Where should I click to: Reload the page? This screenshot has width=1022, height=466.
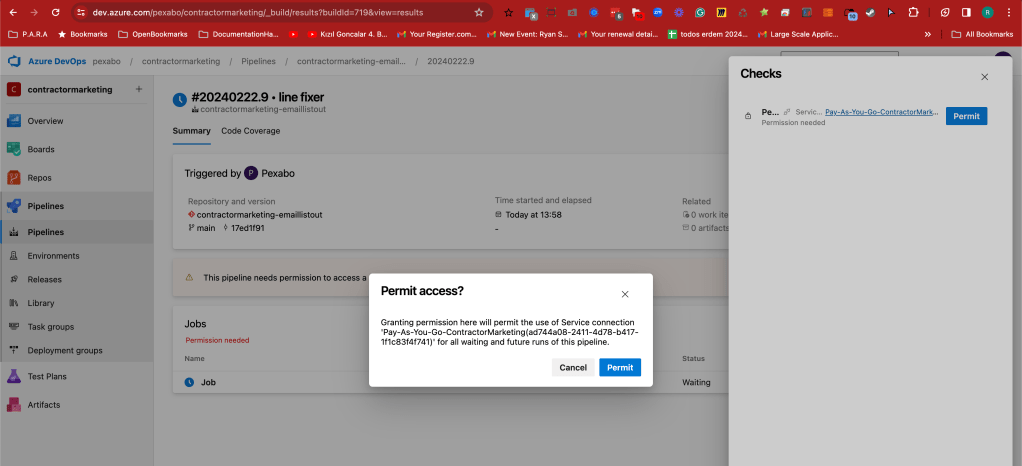pyautogui.click(x=55, y=12)
